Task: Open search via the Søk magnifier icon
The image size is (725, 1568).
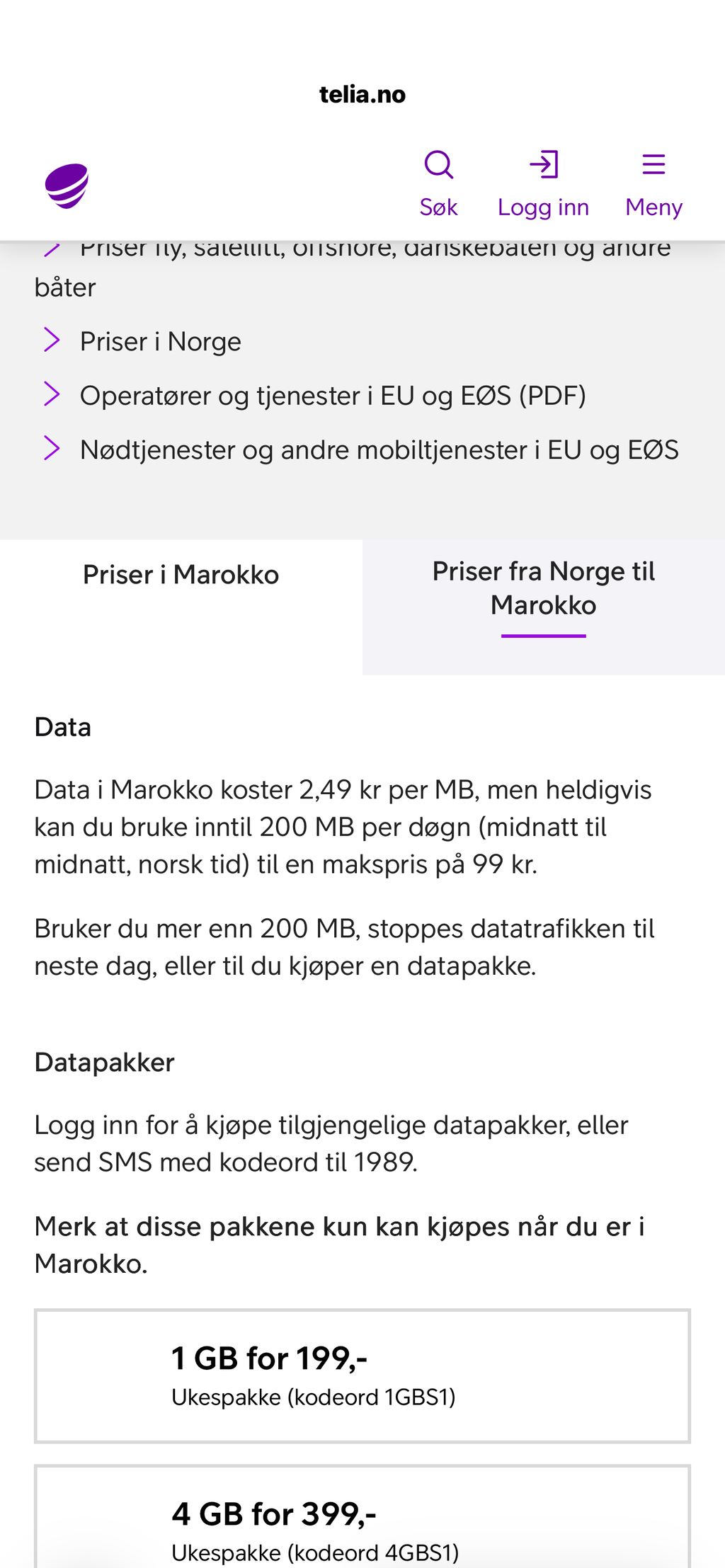Action: 438,164
